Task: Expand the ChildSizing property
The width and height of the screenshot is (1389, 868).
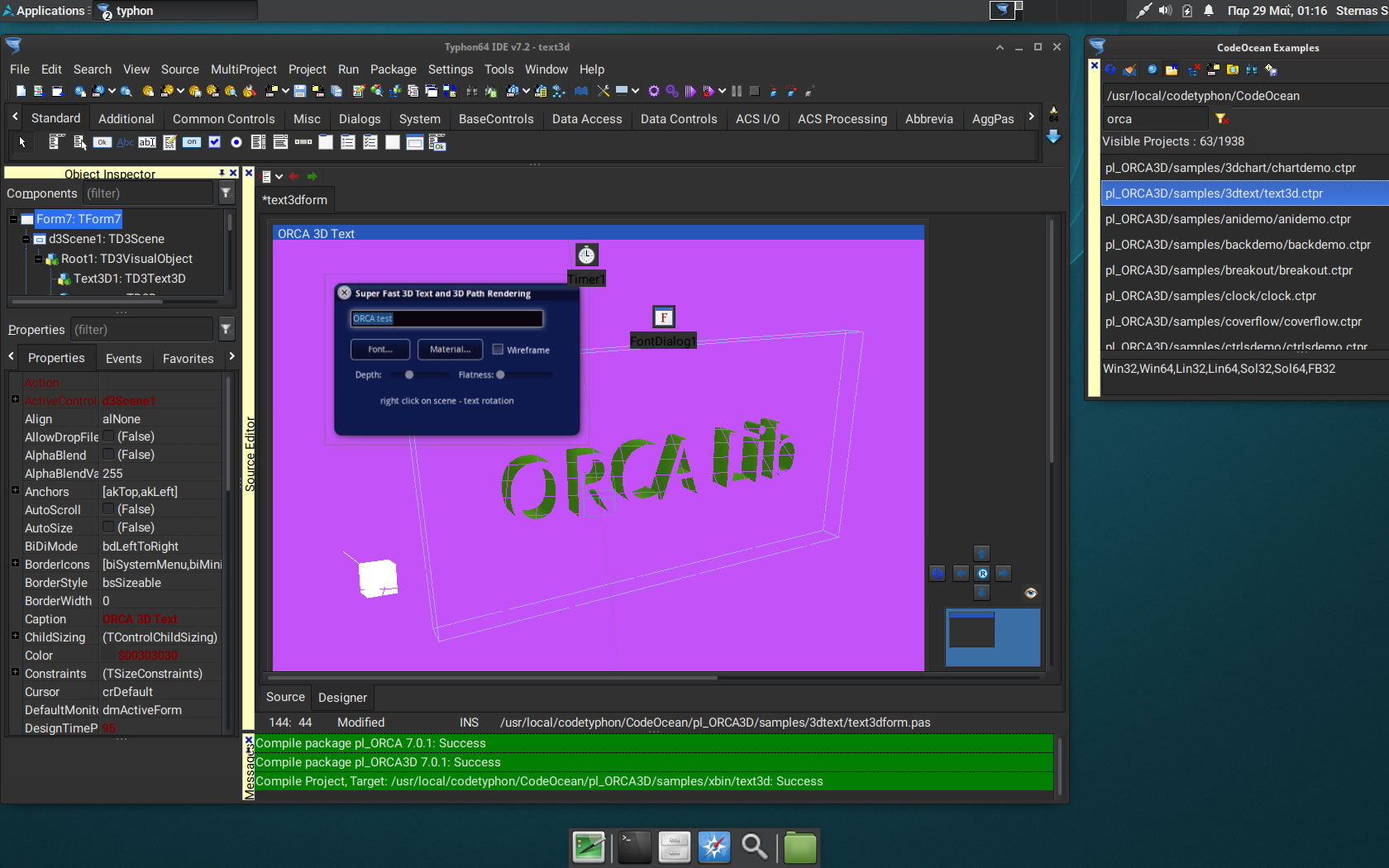Action: point(15,636)
